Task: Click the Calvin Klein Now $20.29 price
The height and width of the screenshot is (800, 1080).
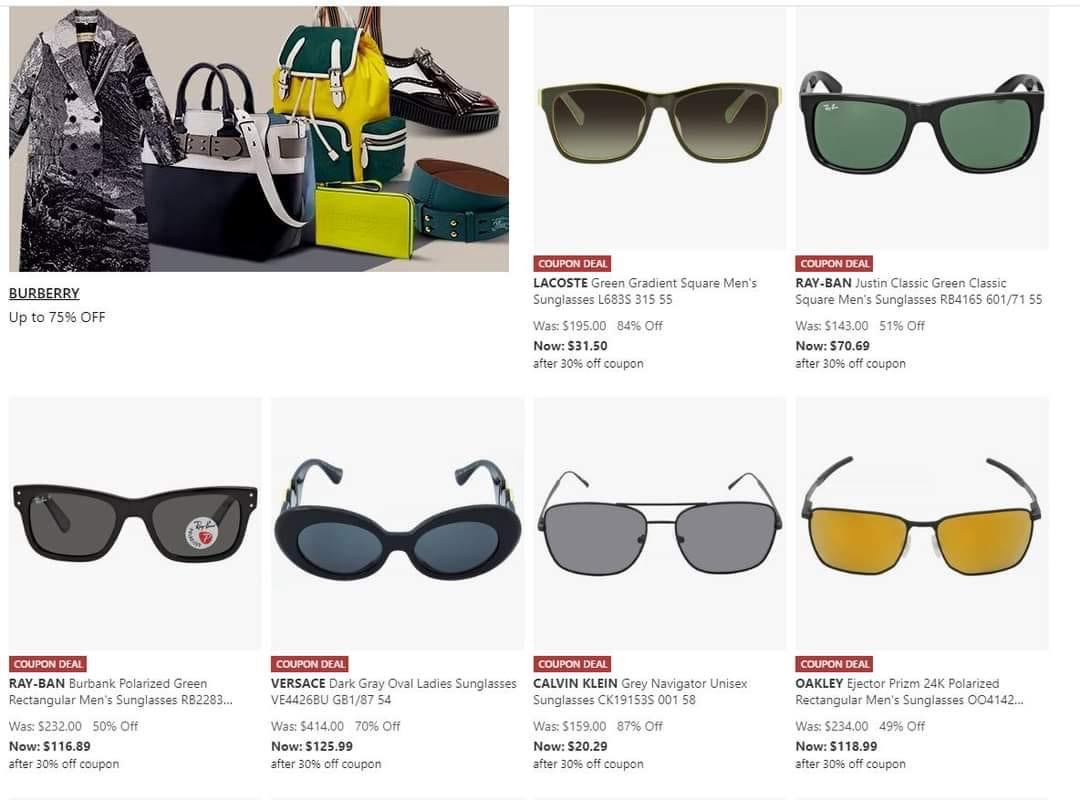Action: click(570, 746)
